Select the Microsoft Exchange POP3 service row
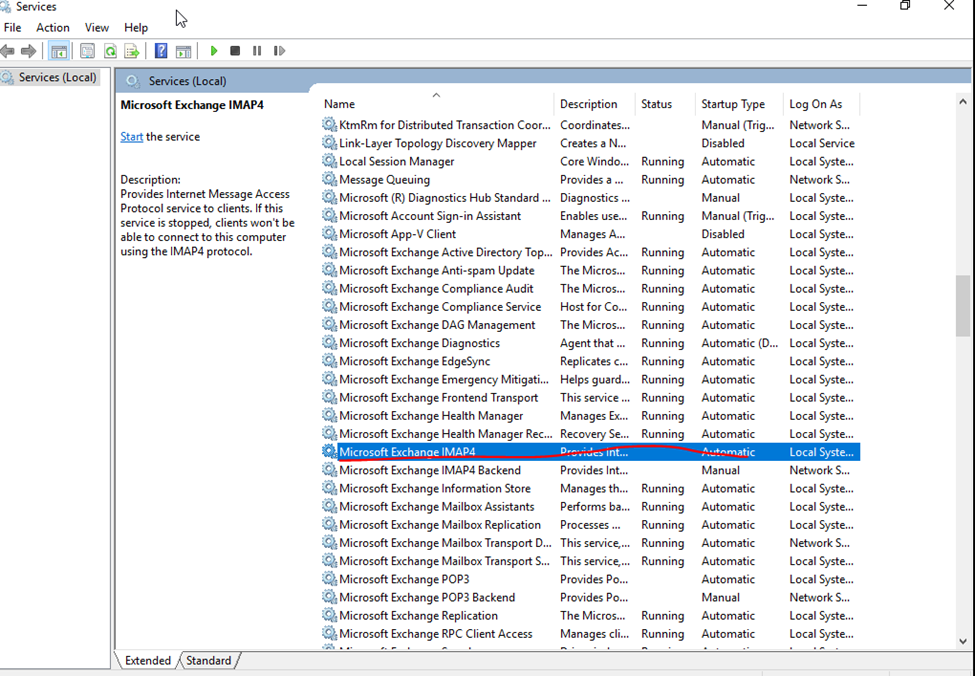975x676 pixels. (x=404, y=579)
